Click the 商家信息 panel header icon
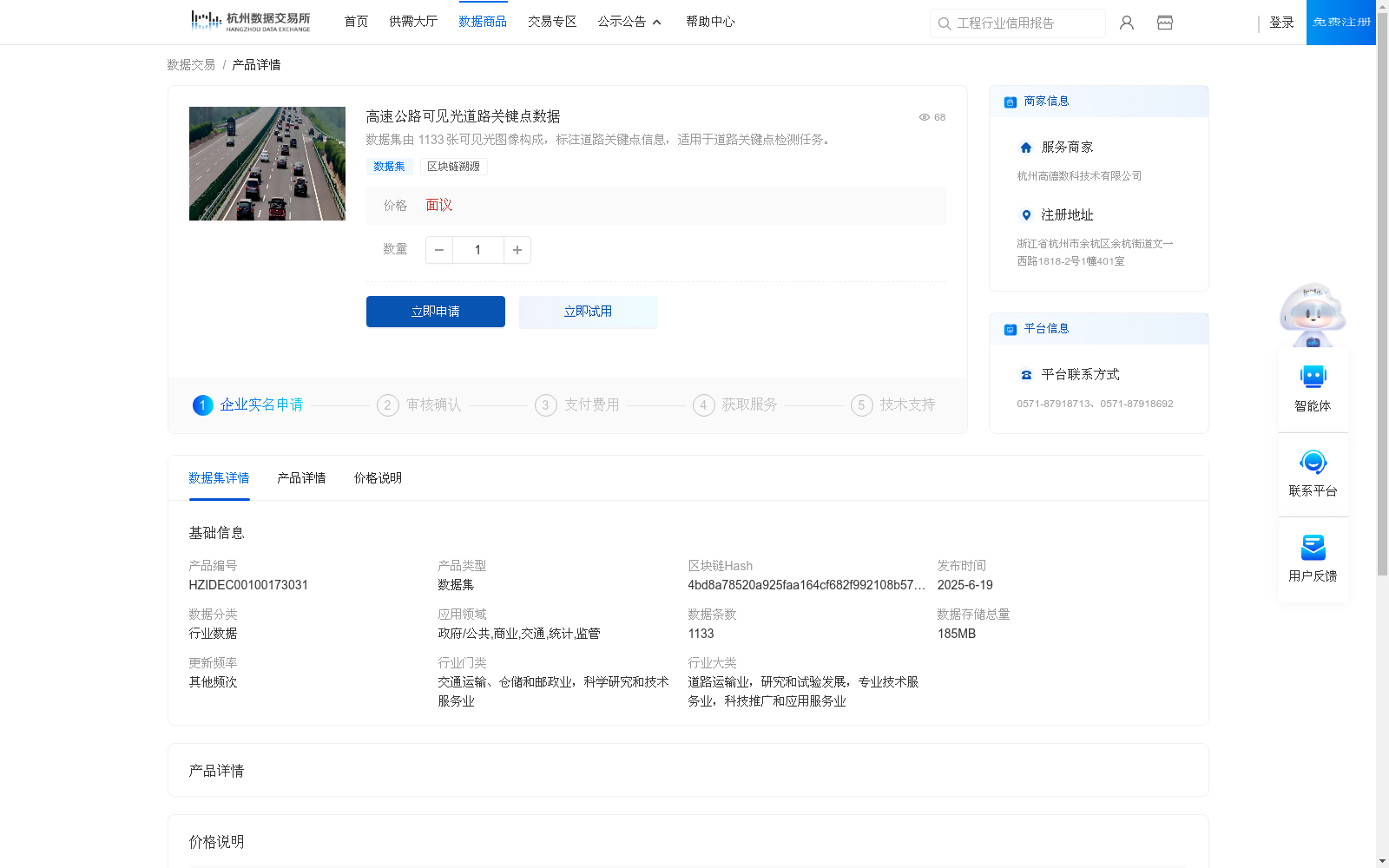Screen dimensions: 1389x868 coord(1010,102)
